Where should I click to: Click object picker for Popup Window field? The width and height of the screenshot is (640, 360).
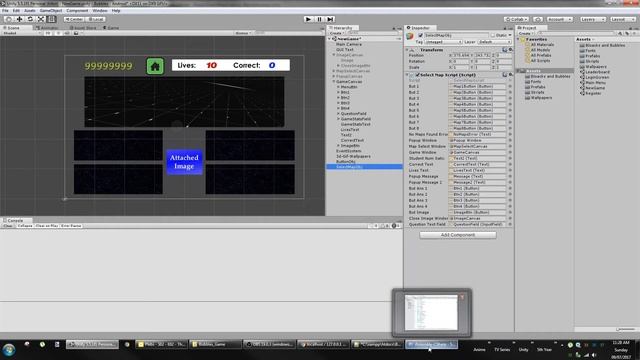[x=510, y=140]
